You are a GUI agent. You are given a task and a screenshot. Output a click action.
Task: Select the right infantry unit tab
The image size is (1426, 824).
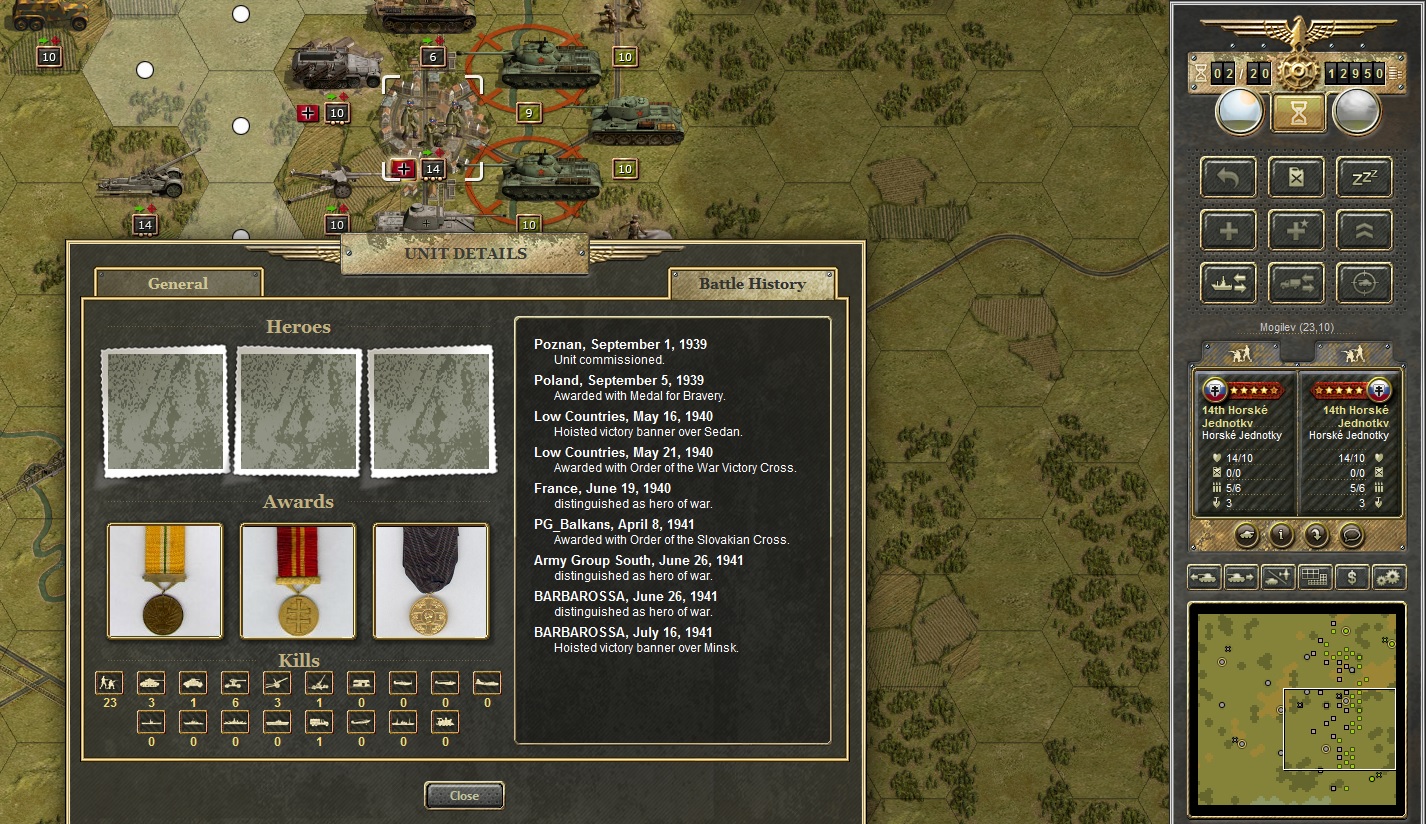pyautogui.click(x=1353, y=353)
